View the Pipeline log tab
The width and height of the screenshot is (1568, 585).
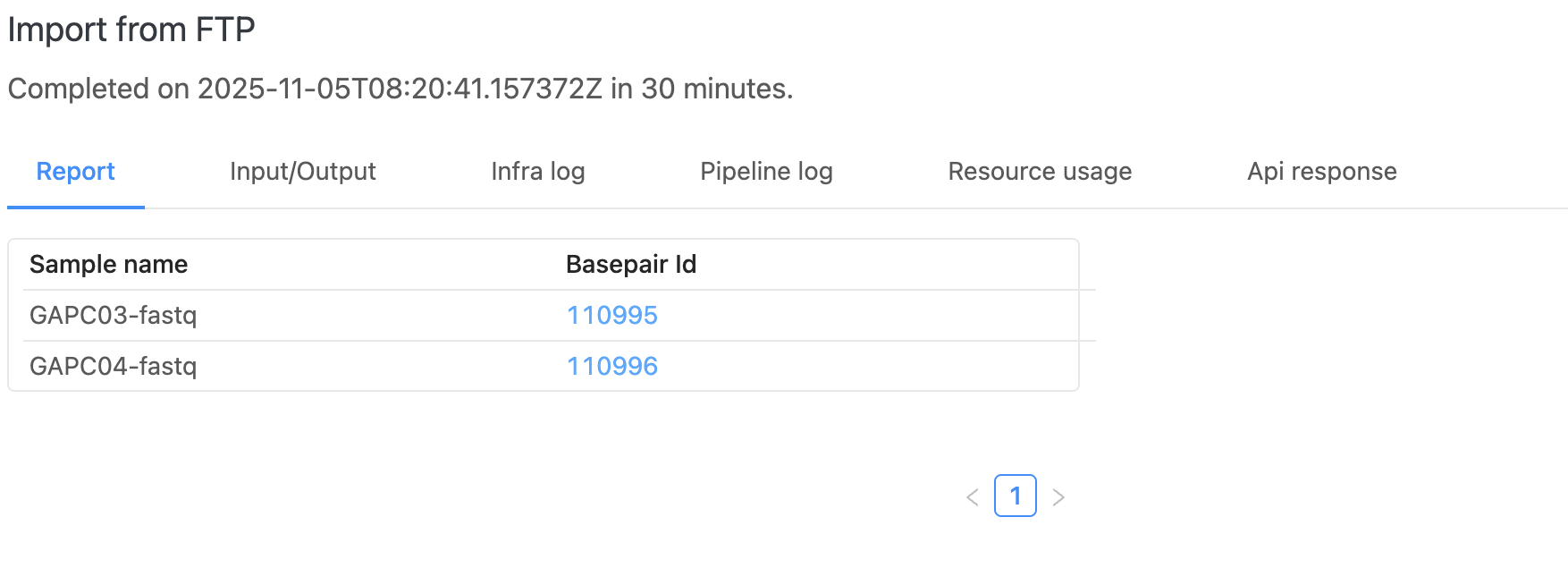[x=767, y=171]
